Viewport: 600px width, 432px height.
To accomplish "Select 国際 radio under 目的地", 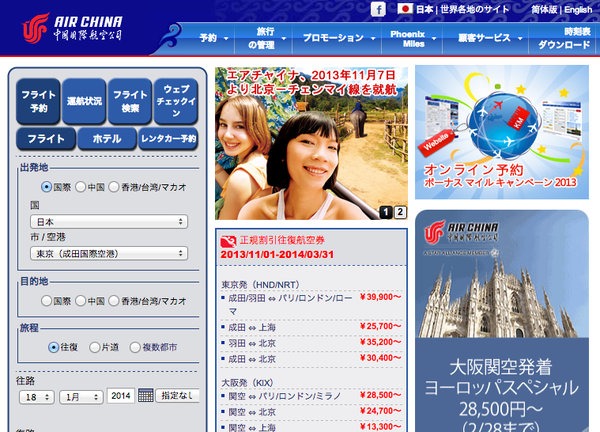I will click(46, 301).
